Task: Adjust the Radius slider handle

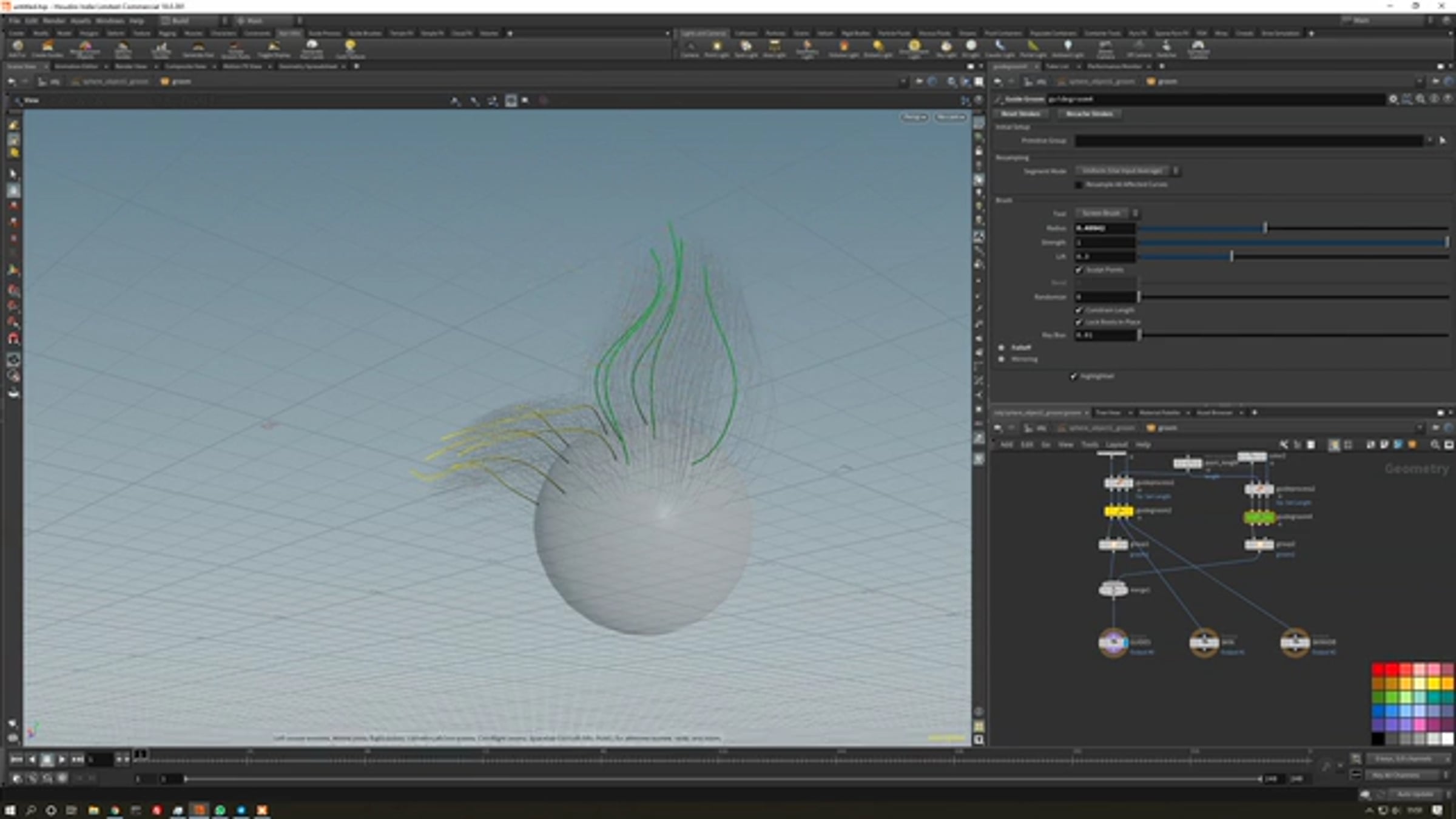Action: [x=1265, y=227]
